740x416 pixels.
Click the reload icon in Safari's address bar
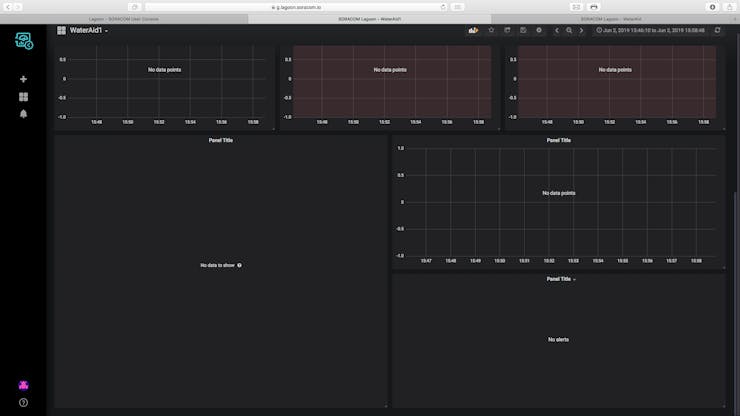pyautogui.click(x=443, y=7)
